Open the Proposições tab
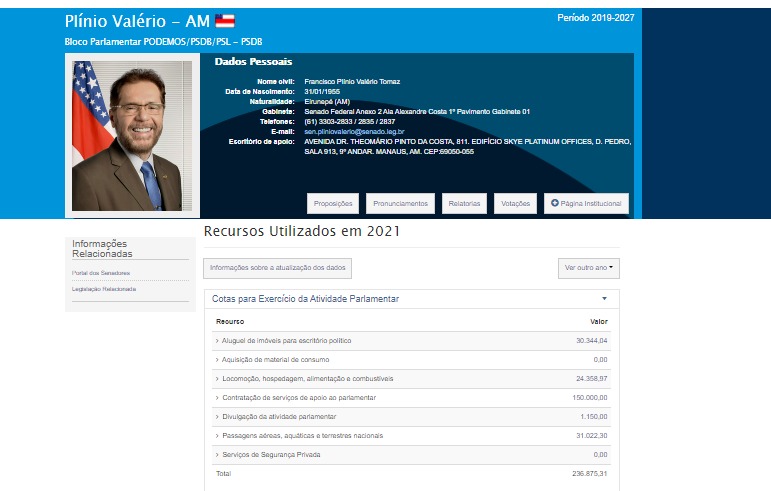Screen dimensions: 771x491 333,203
